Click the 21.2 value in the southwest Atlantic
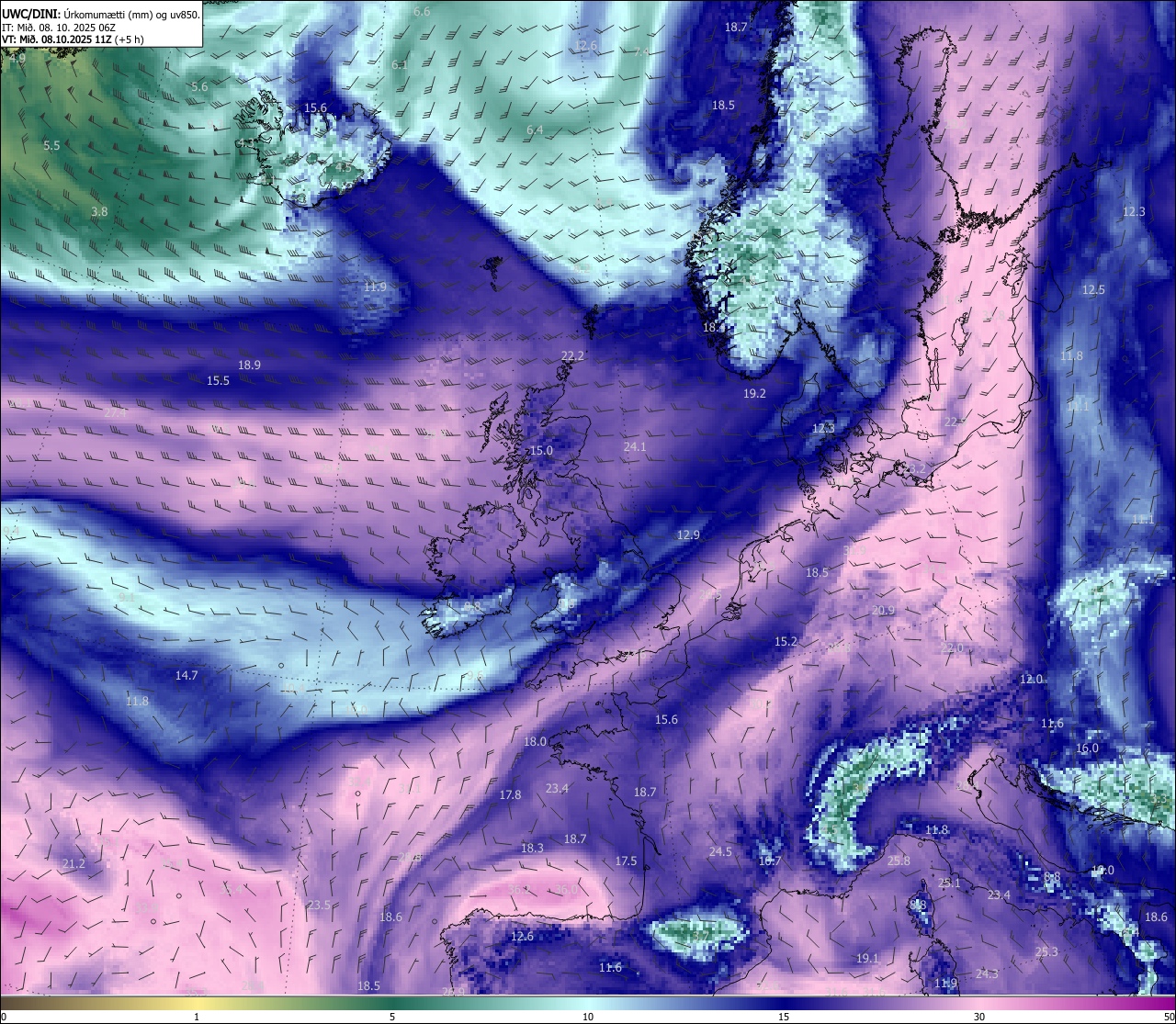Image resolution: width=1176 pixels, height=1024 pixels. (x=73, y=863)
